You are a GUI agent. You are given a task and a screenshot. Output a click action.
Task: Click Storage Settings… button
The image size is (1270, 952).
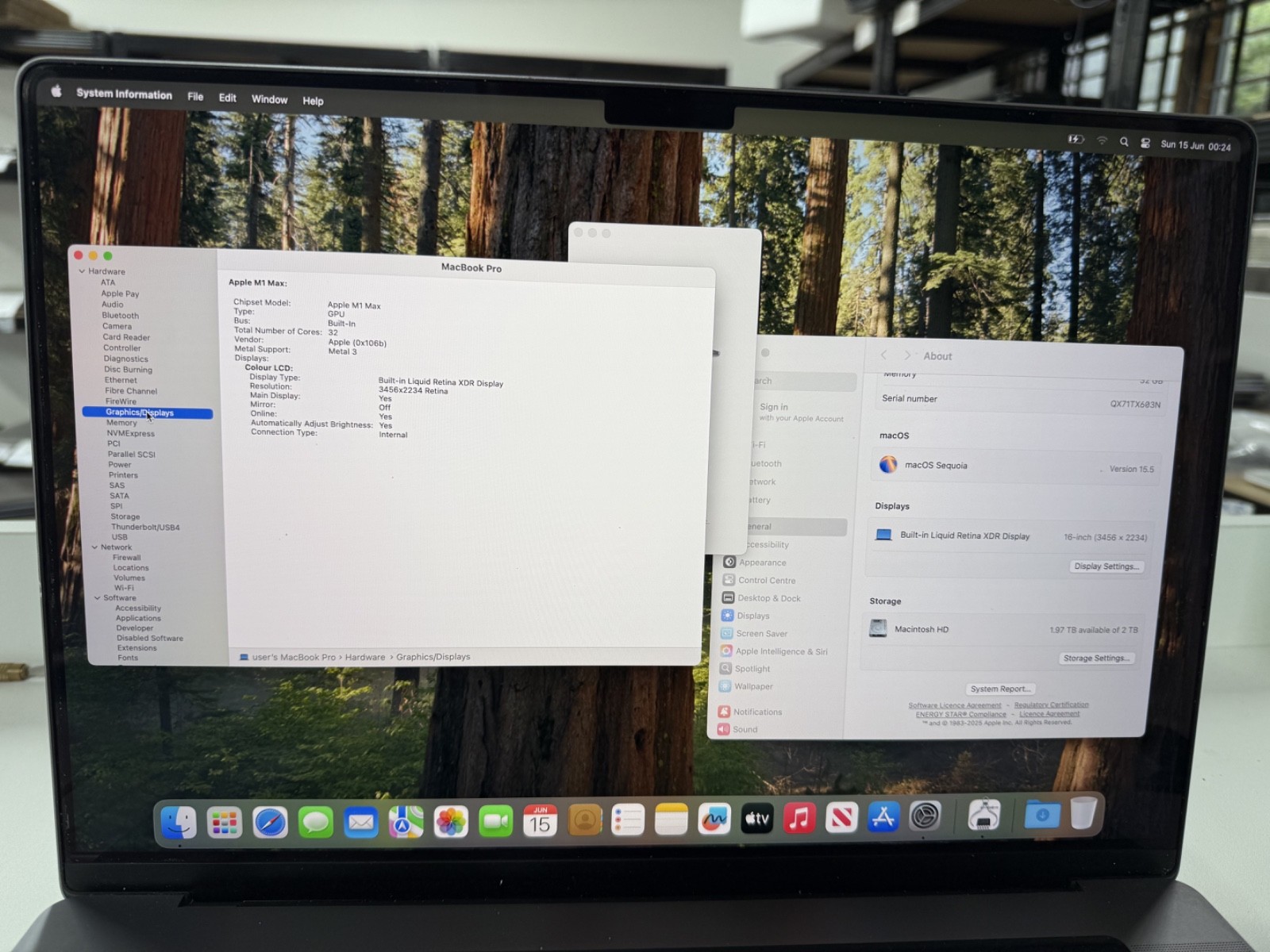1096,658
